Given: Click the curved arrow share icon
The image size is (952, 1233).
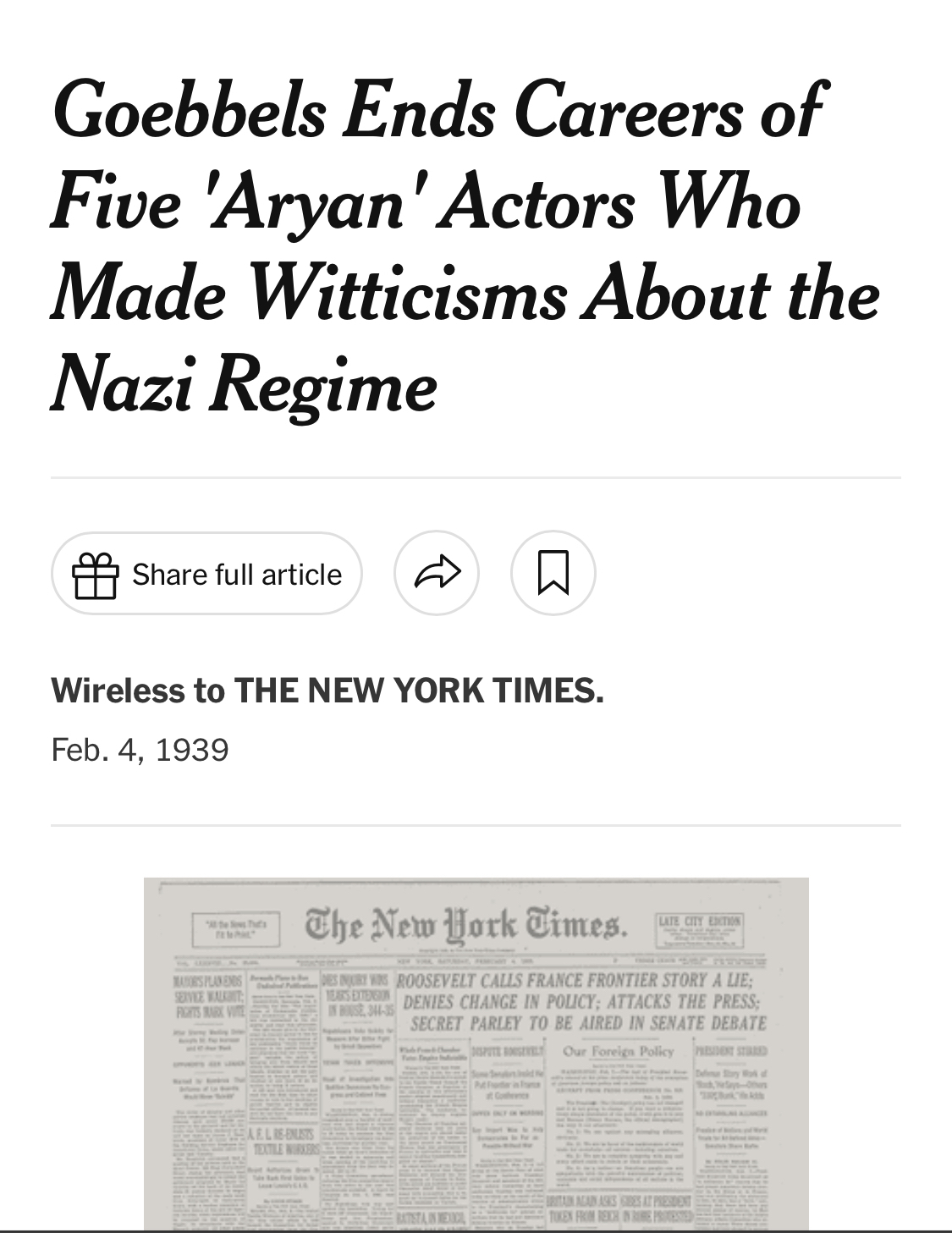Looking at the screenshot, I should (437, 573).
